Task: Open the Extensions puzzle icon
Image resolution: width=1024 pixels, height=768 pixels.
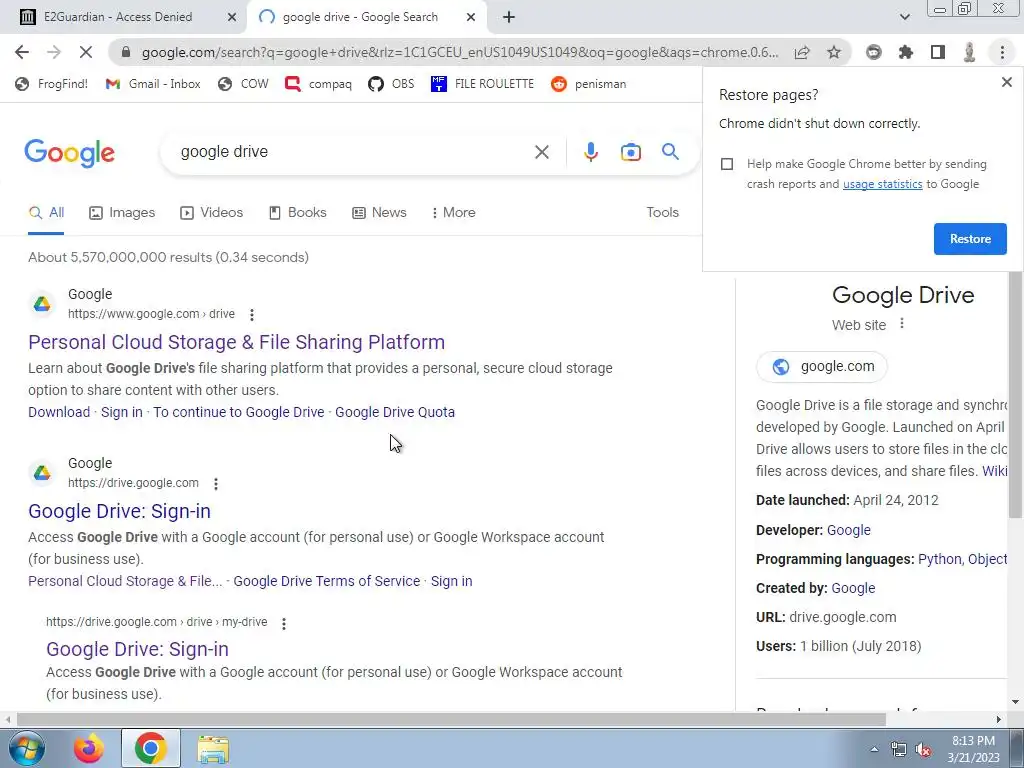Action: pos(906,52)
